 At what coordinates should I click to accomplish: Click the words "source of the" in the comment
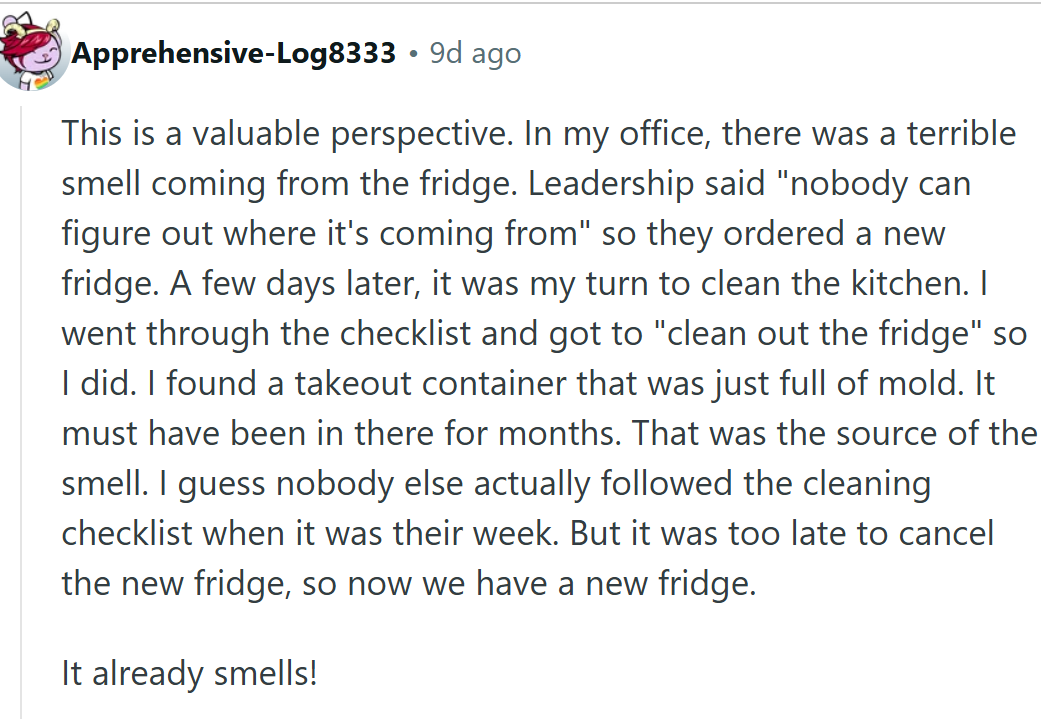pos(936,434)
